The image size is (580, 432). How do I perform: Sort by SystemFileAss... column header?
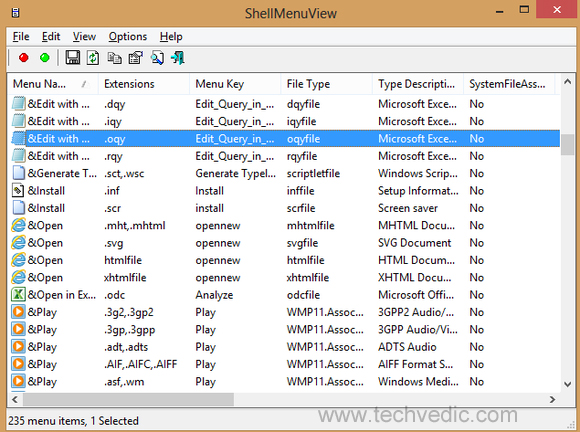click(x=509, y=84)
